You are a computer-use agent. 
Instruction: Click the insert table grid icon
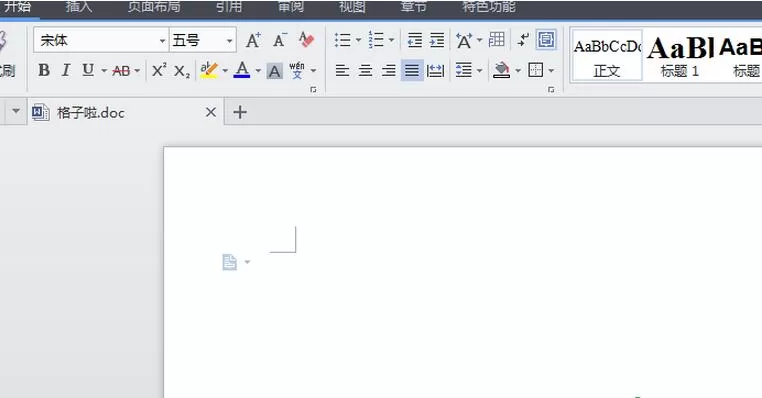pos(497,39)
